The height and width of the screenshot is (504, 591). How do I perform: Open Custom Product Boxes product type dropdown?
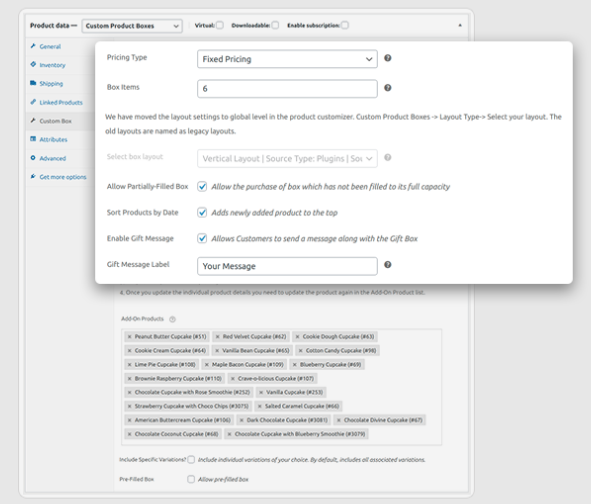(132, 26)
